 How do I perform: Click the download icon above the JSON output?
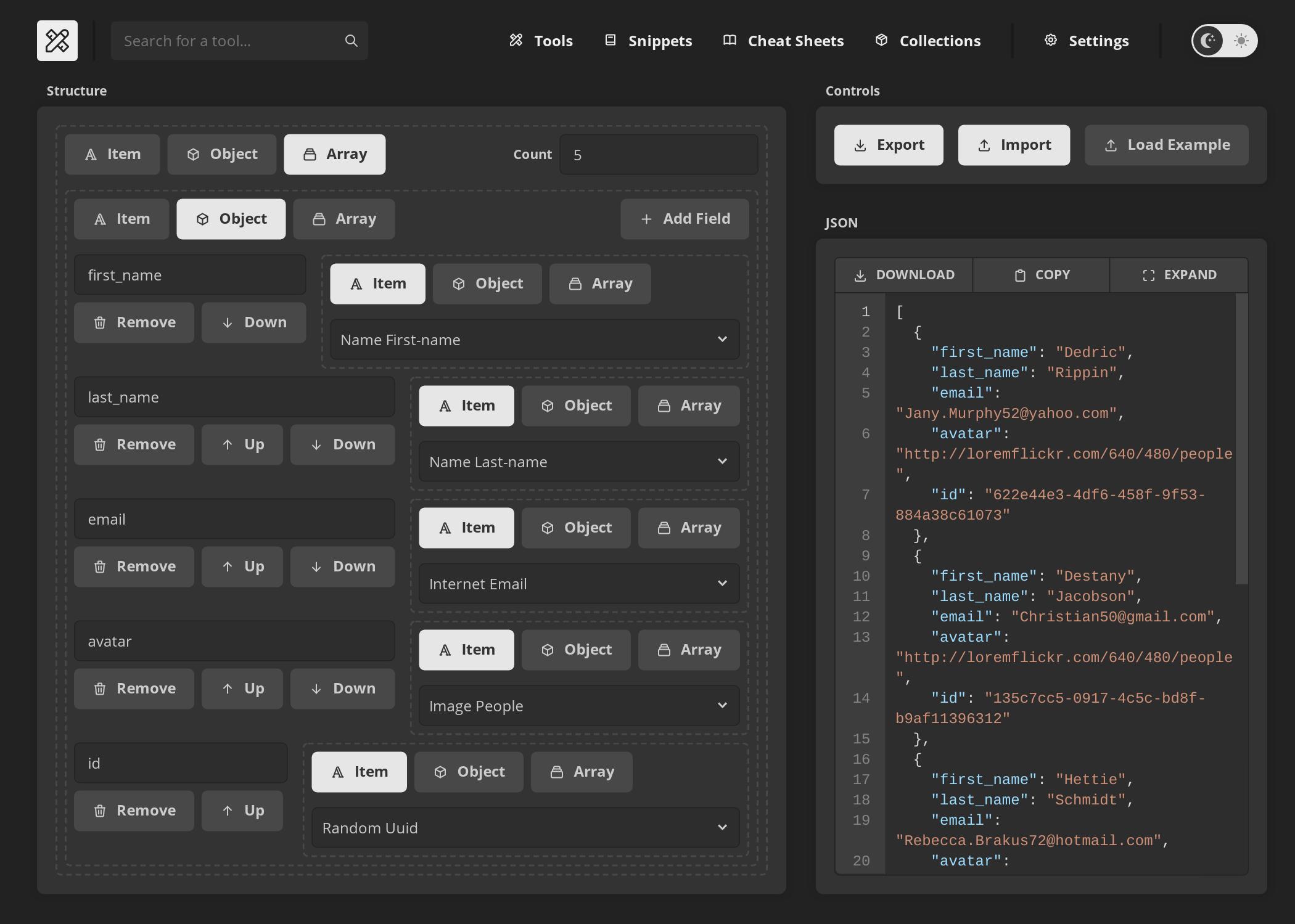pyautogui.click(x=860, y=275)
